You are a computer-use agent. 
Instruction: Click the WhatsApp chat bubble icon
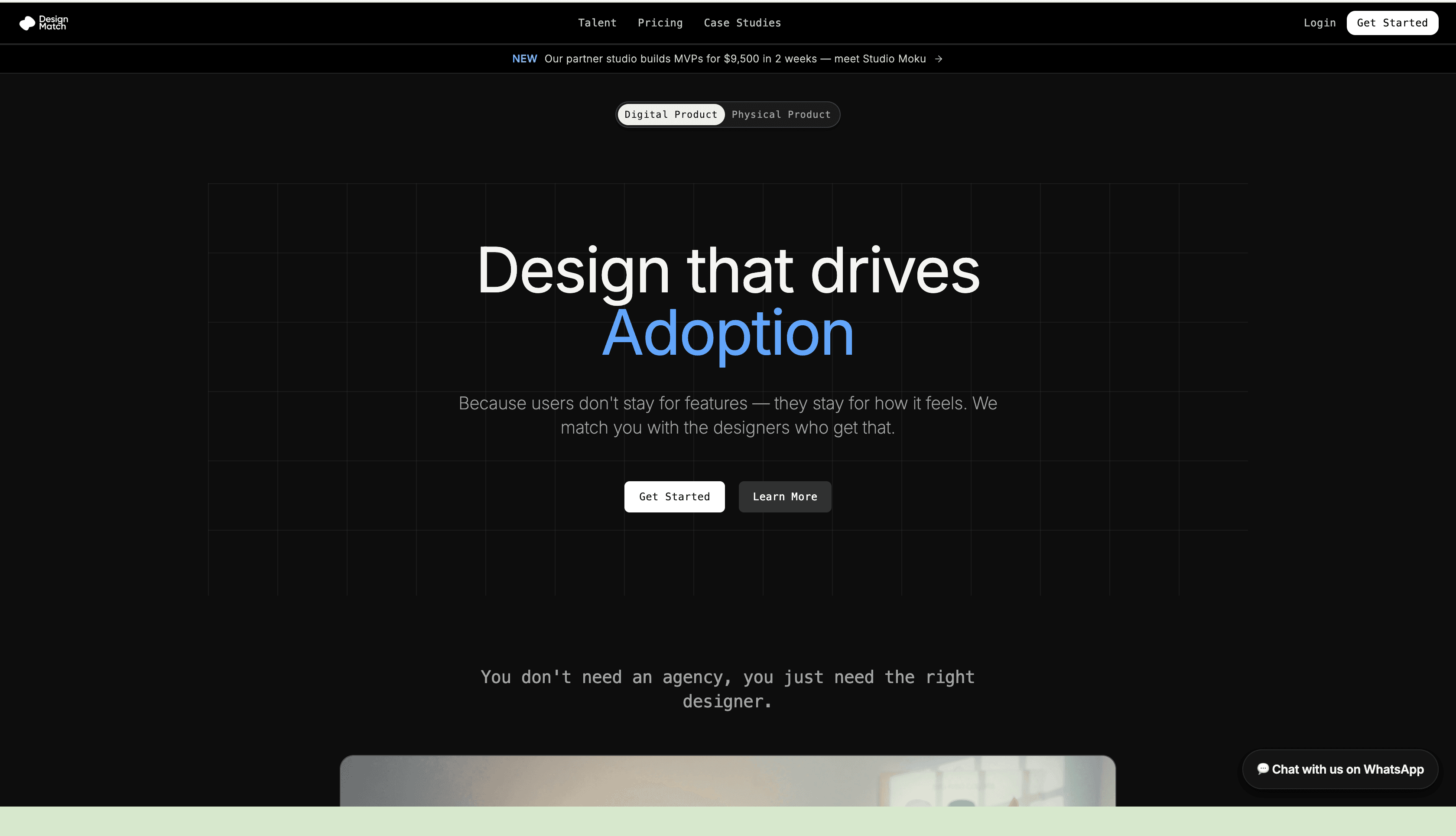1262,769
